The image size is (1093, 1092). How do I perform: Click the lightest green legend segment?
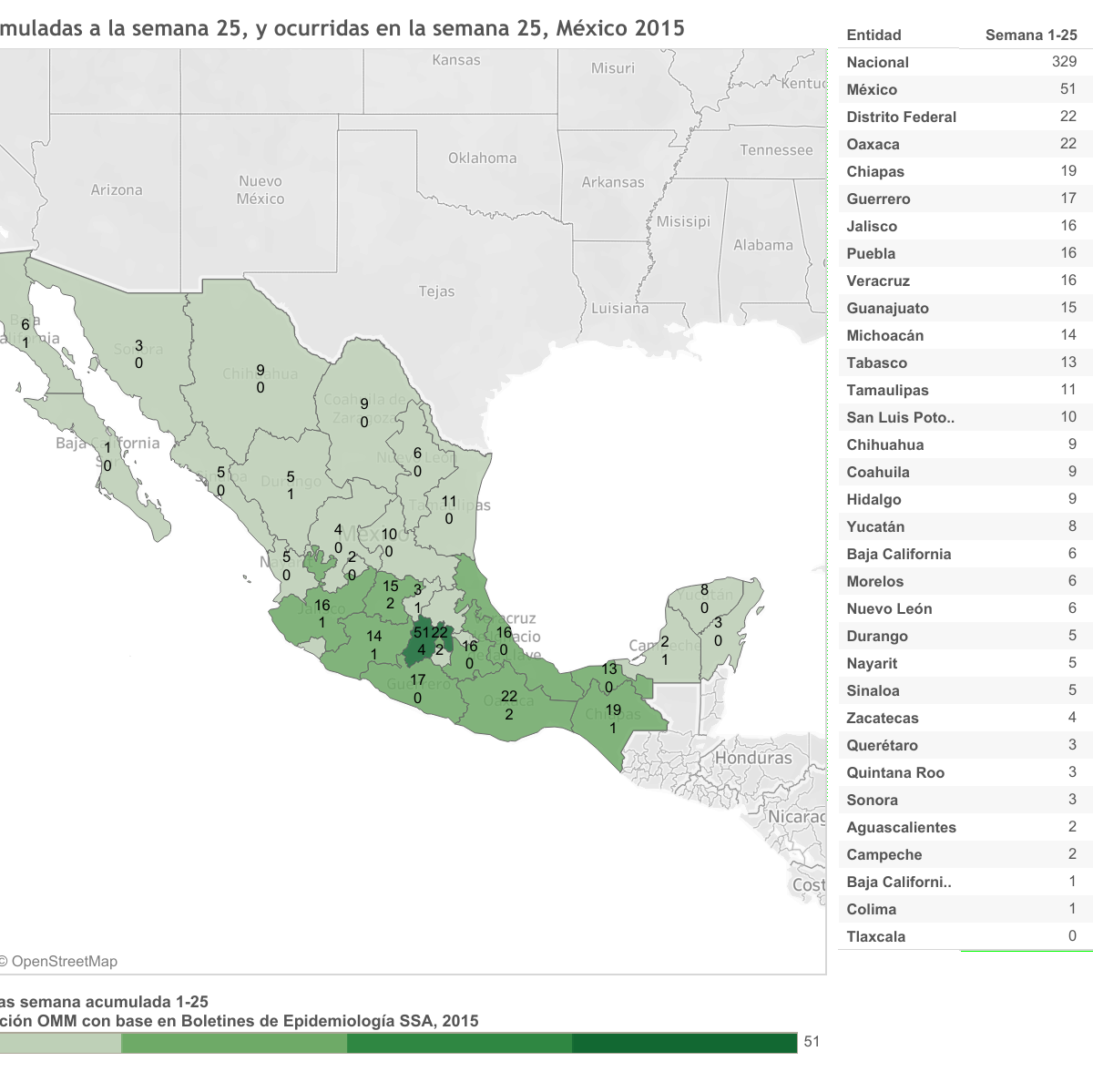59,1043
